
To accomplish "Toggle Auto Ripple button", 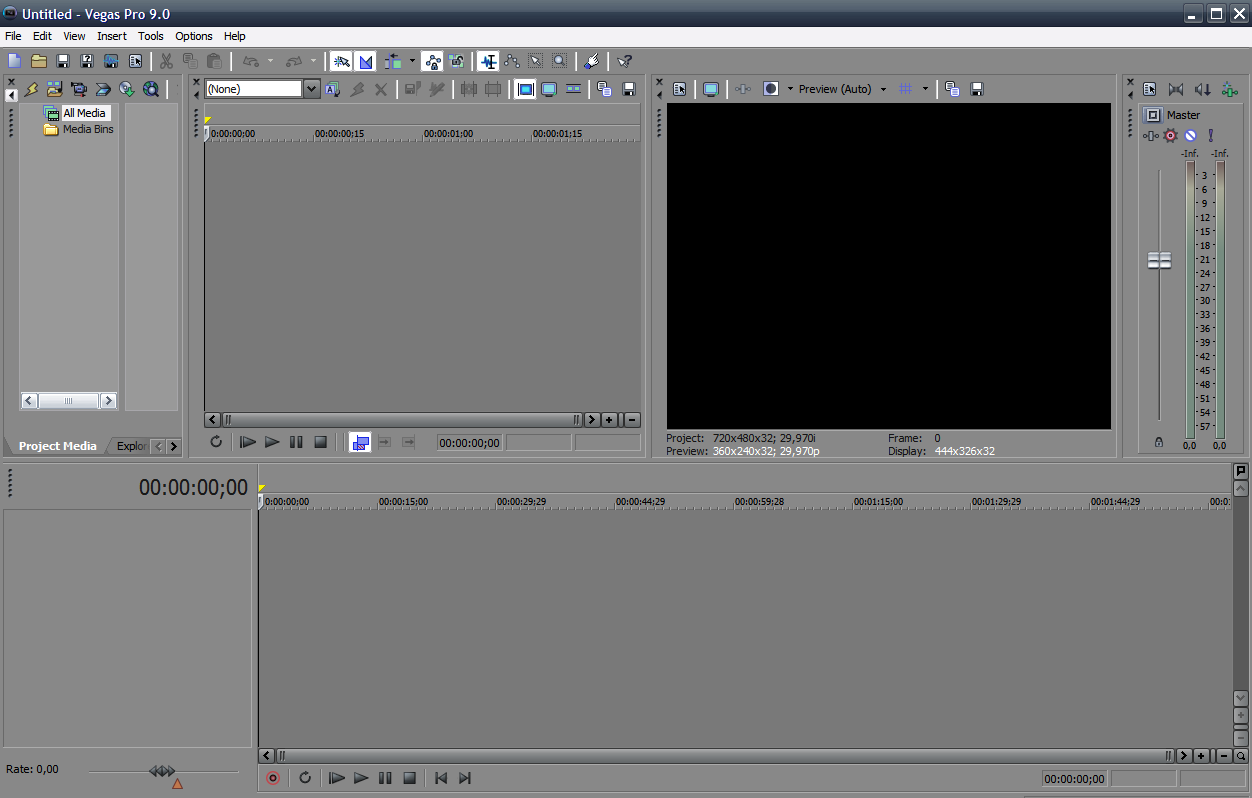I will (394, 61).
